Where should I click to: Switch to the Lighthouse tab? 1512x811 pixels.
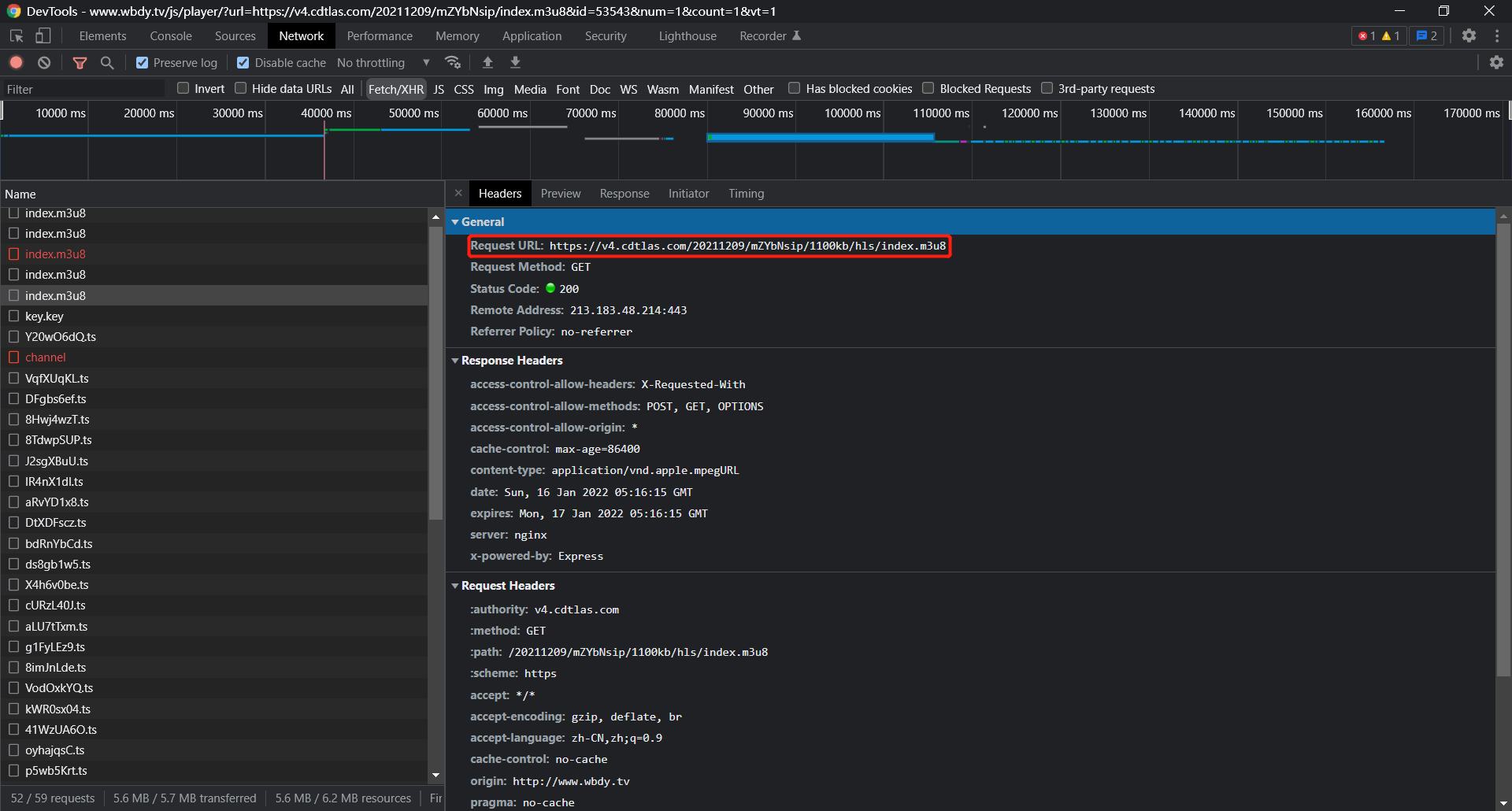point(687,36)
